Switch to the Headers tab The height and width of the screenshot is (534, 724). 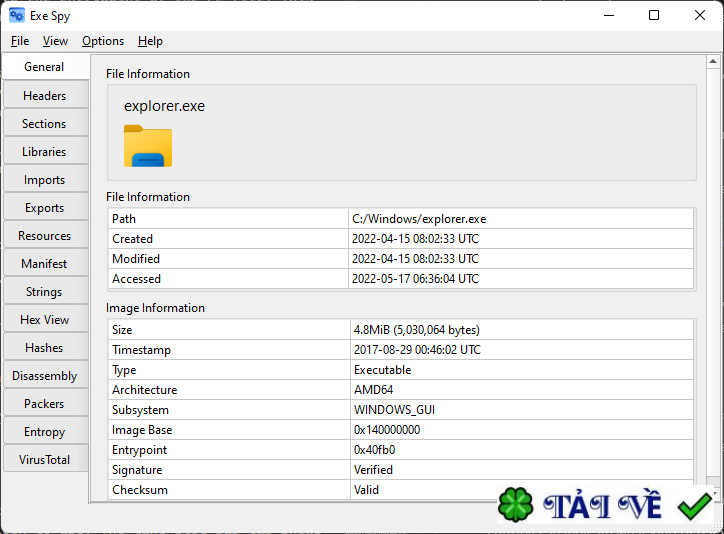pos(44,96)
